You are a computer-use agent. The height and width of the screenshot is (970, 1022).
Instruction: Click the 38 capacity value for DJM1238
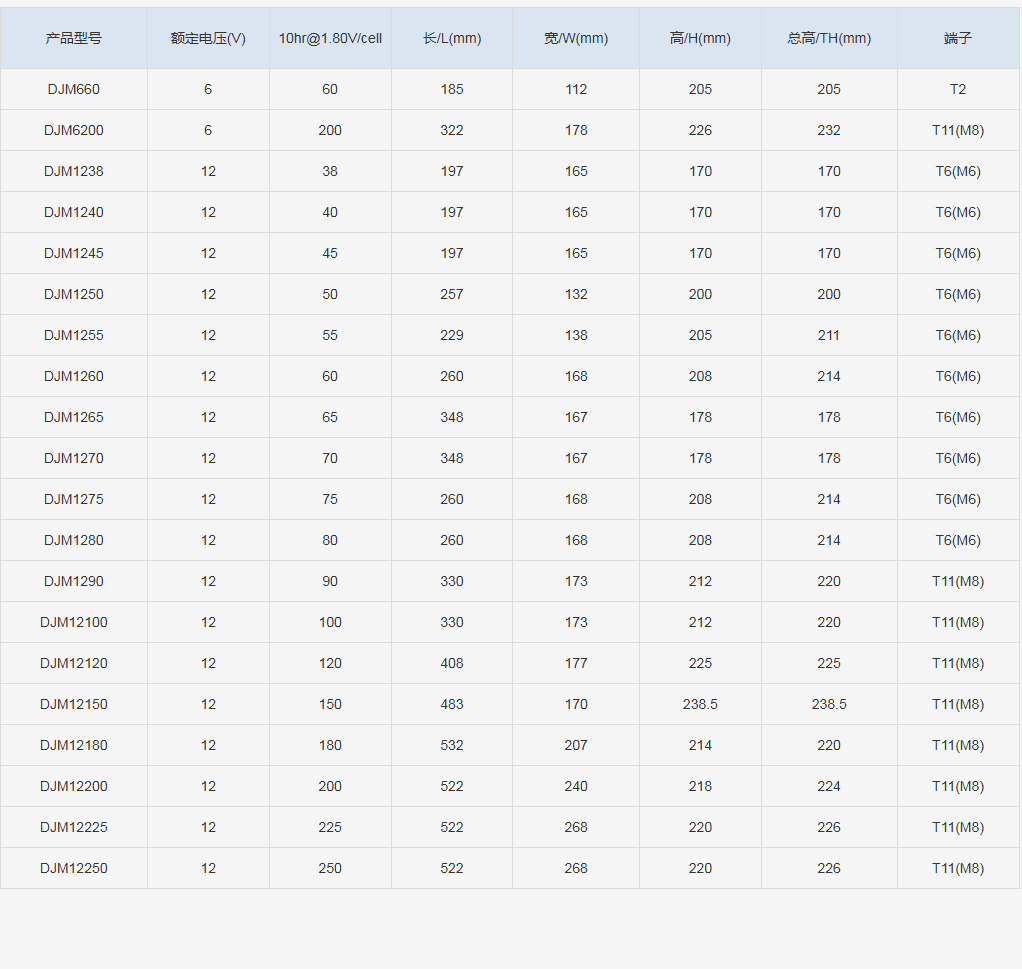click(x=330, y=171)
